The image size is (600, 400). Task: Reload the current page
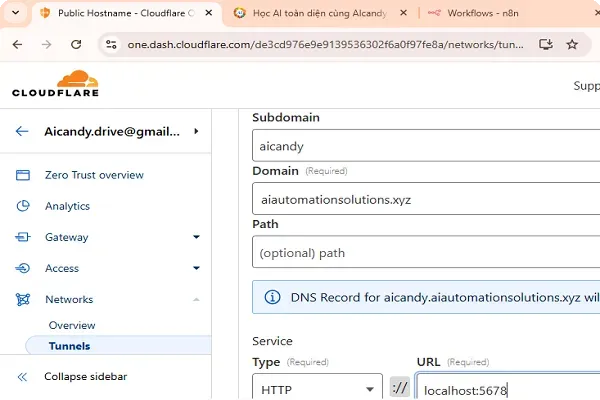pos(76,45)
